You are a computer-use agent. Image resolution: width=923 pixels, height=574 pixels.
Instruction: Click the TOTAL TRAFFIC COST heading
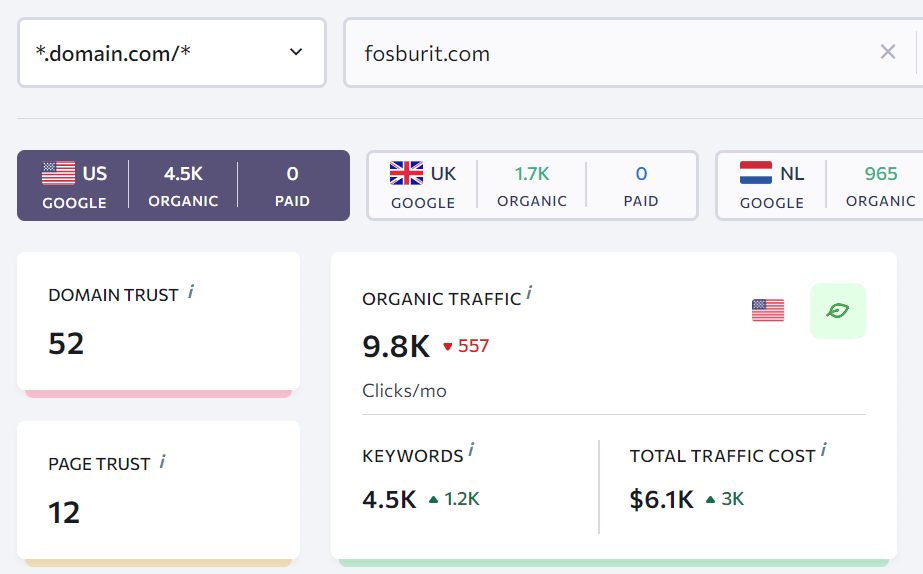pyautogui.click(x=722, y=456)
